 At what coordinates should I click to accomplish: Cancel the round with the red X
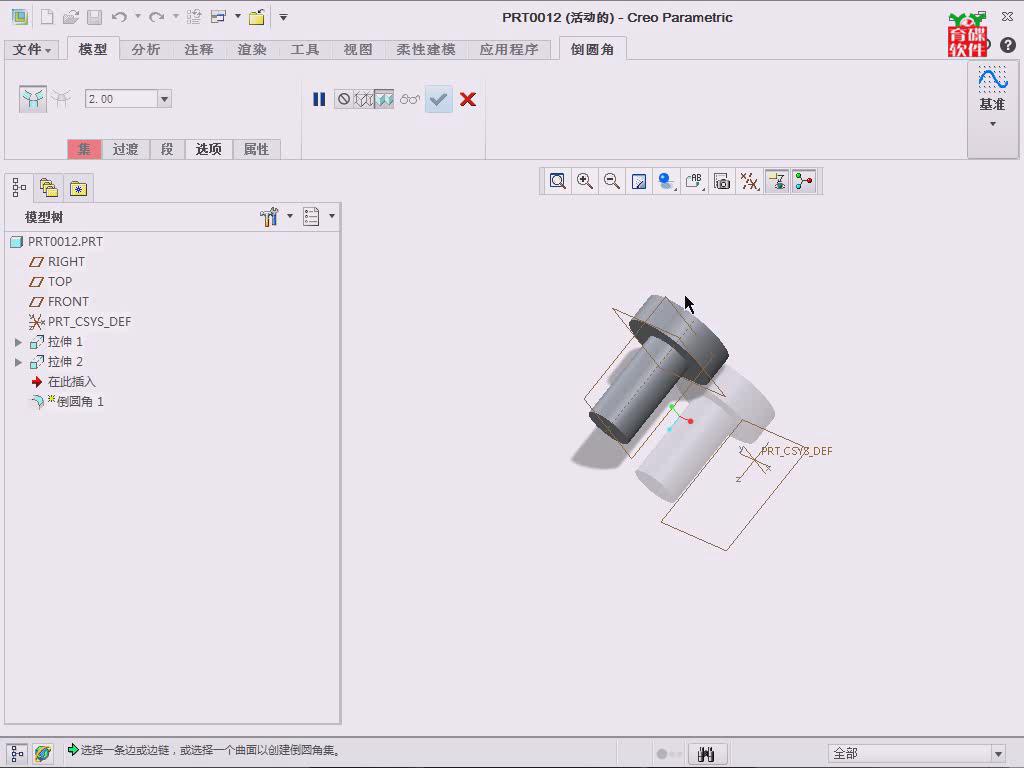pyautogui.click(x=468, y=99)
